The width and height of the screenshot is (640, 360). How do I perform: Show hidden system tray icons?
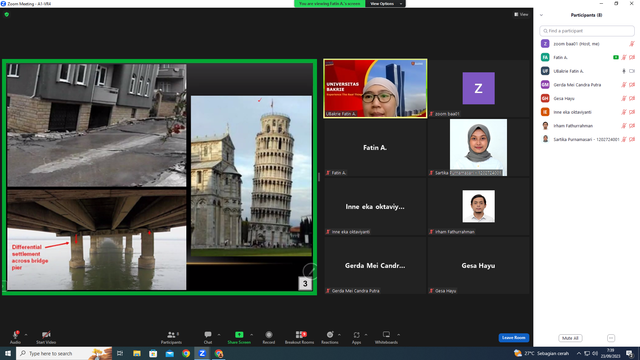click(x=578, y=353)
